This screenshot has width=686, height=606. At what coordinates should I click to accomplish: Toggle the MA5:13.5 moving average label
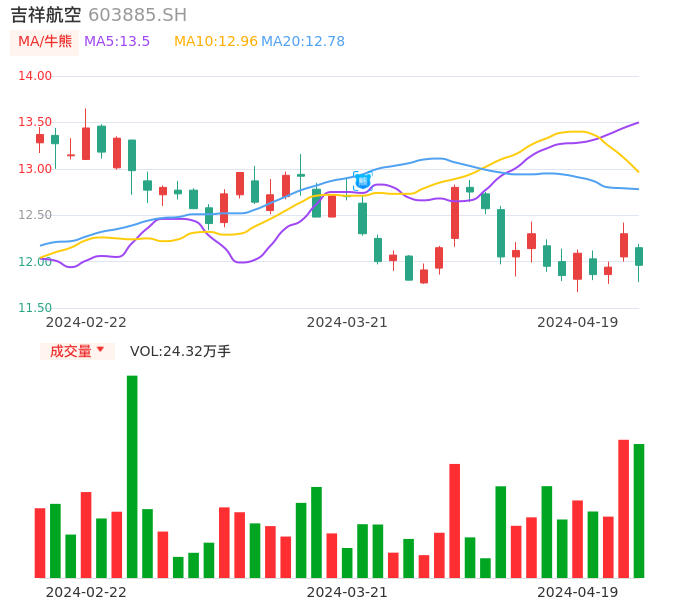pos(117,42)
